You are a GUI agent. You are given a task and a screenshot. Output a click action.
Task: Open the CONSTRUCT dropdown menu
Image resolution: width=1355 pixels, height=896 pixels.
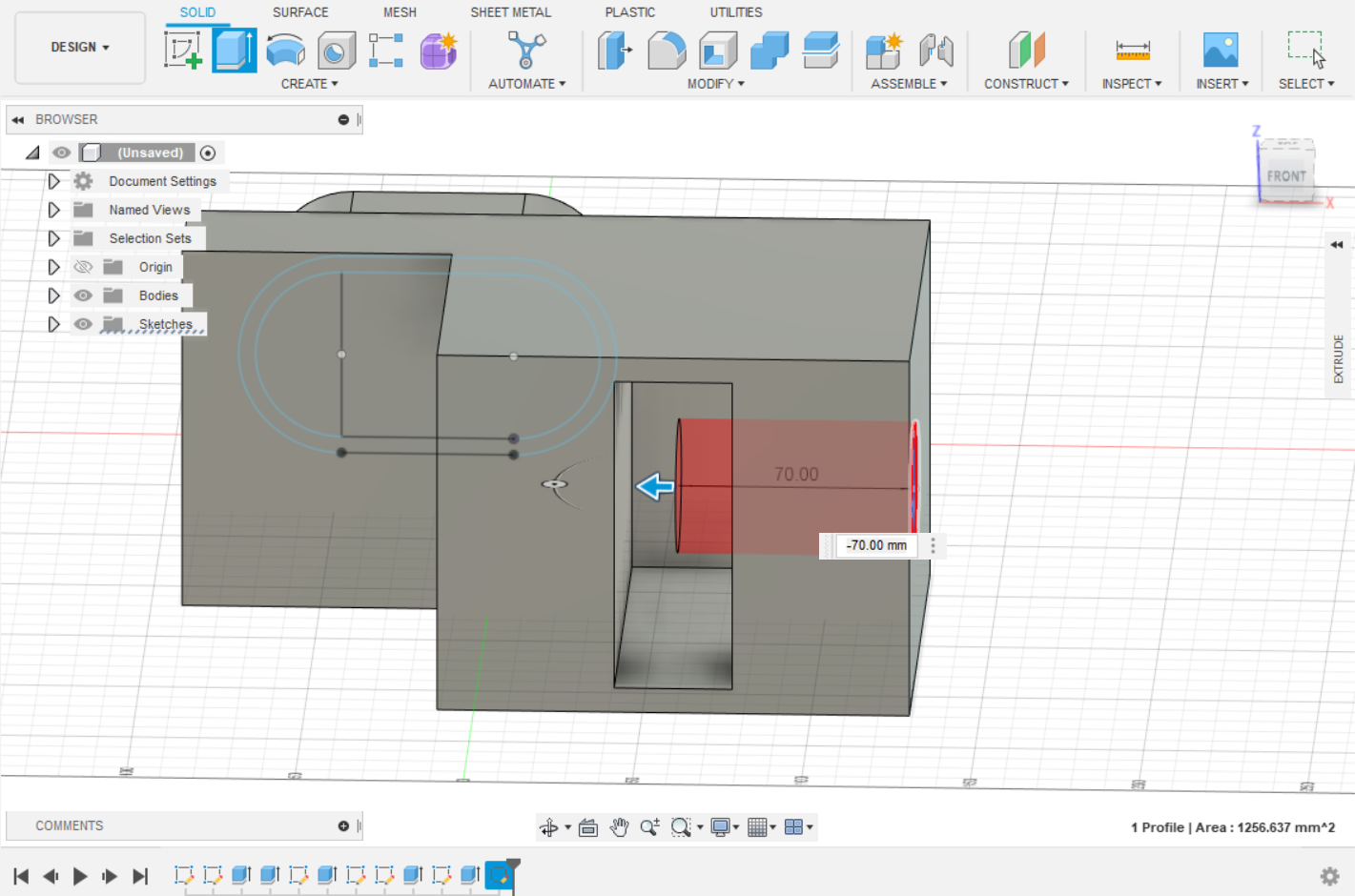click(x=1026, y=84)
